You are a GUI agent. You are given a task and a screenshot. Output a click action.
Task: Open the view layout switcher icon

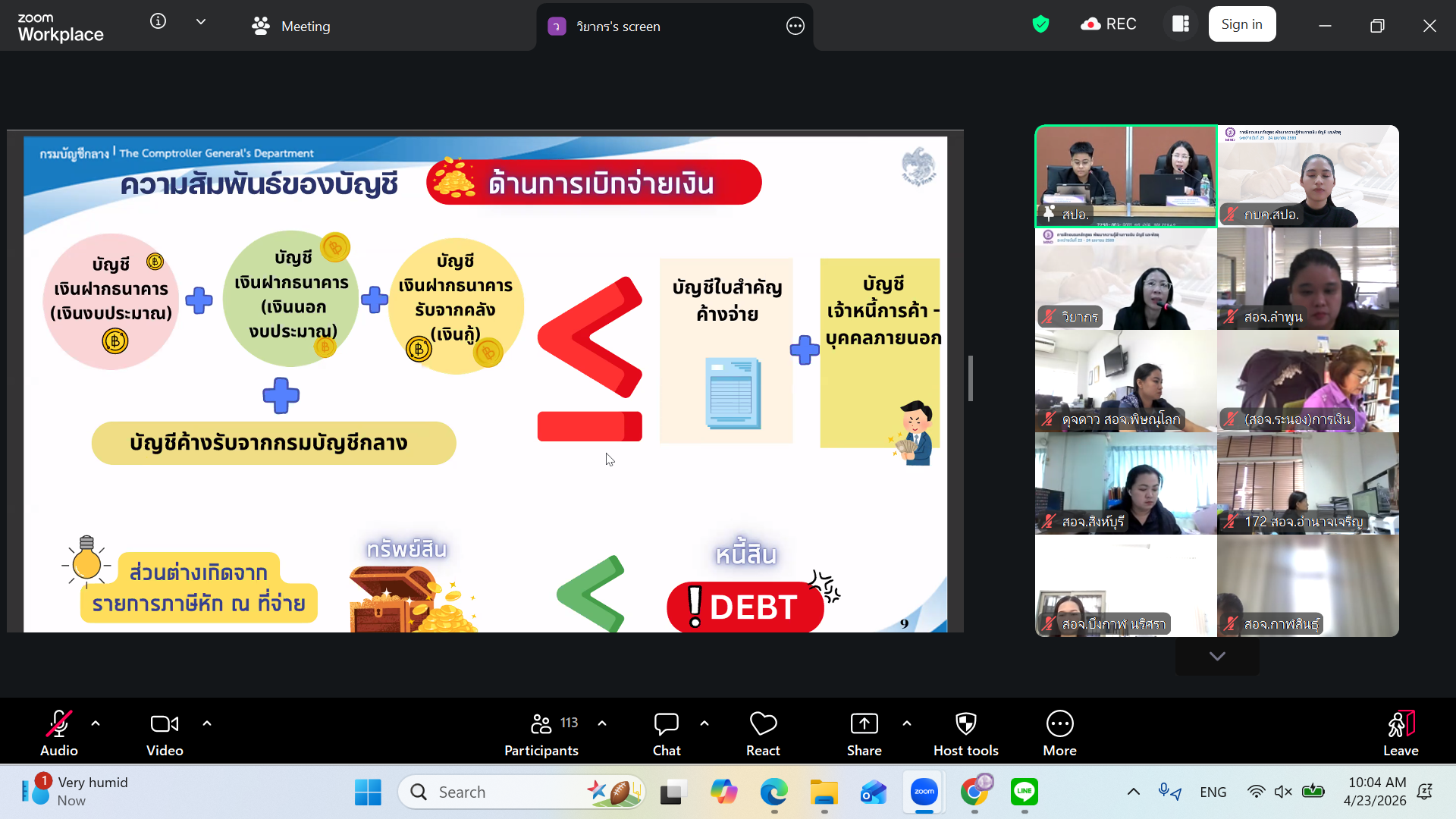[1181, 24]
